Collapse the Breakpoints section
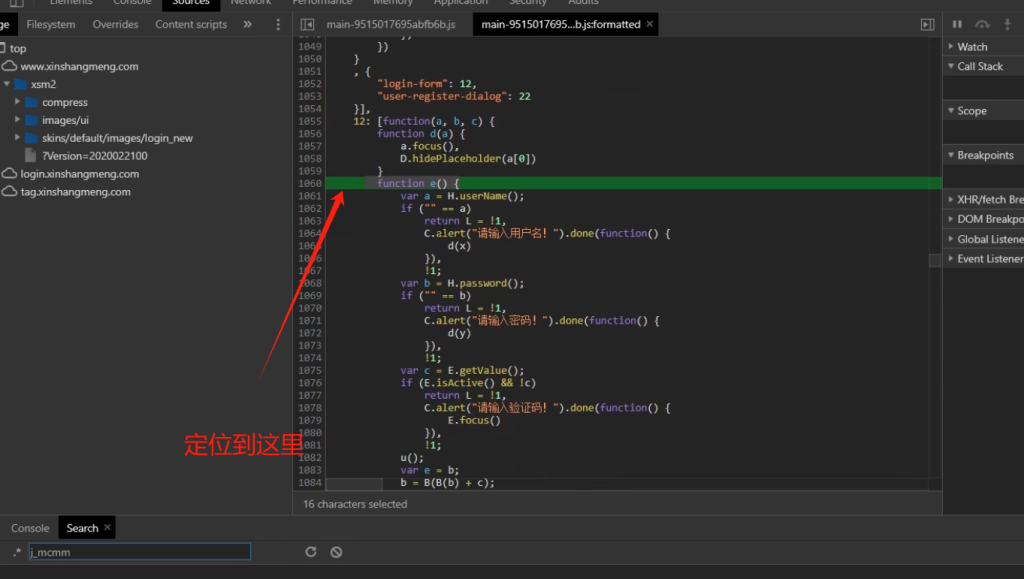Screen dimensions: 1024x579 pyautogui.click(x=951, y=155)
